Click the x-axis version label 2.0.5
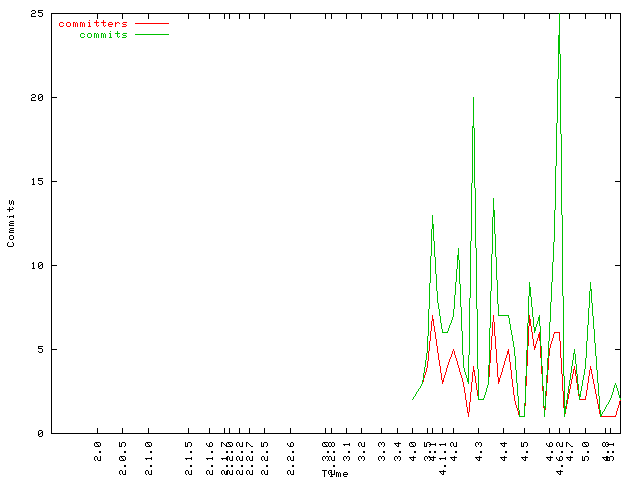 [123, 453]
